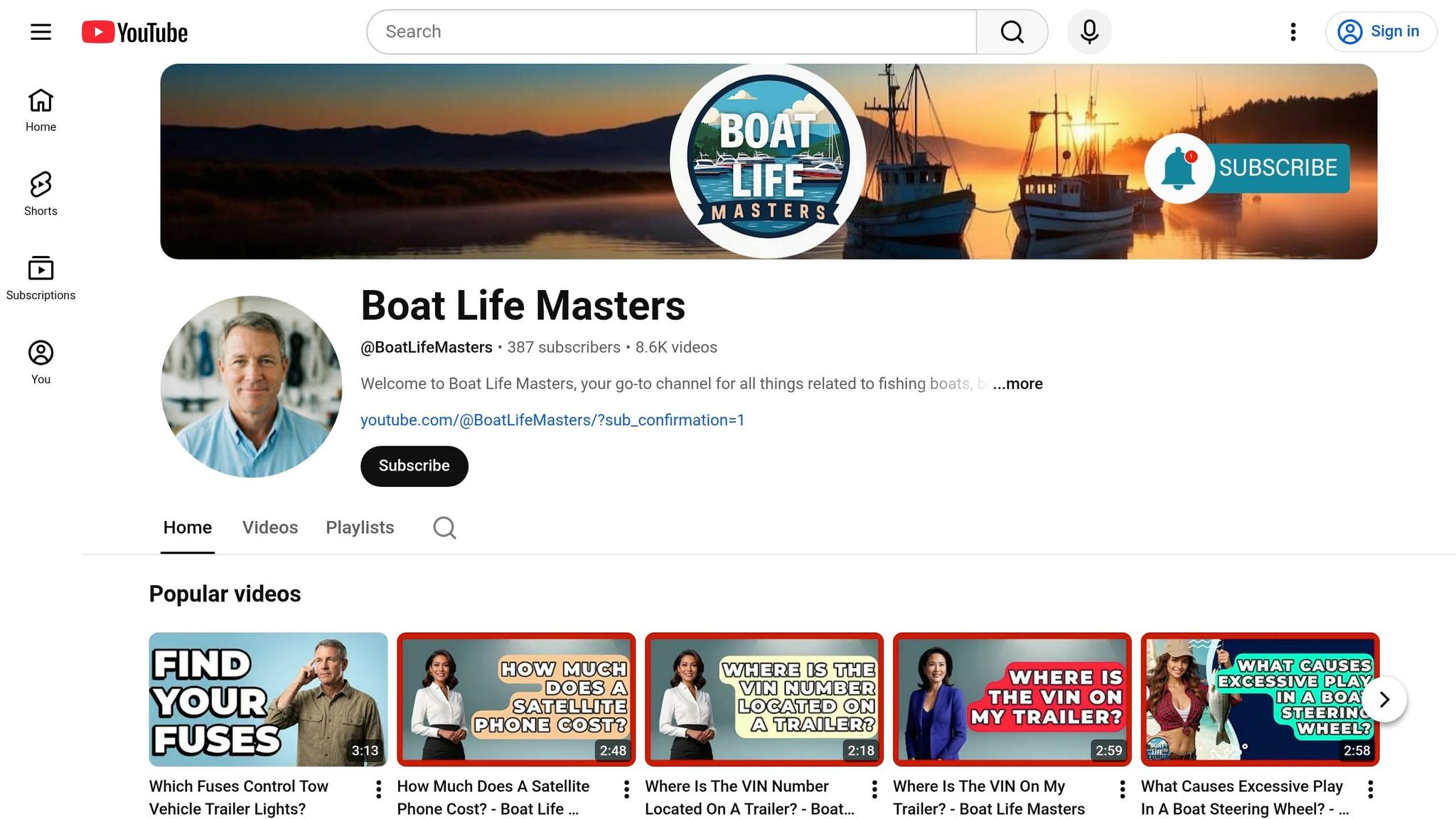Open Subscriptions from sidebar
Viewport: 1456px width, 819px height.
click(x=41, y=278)
